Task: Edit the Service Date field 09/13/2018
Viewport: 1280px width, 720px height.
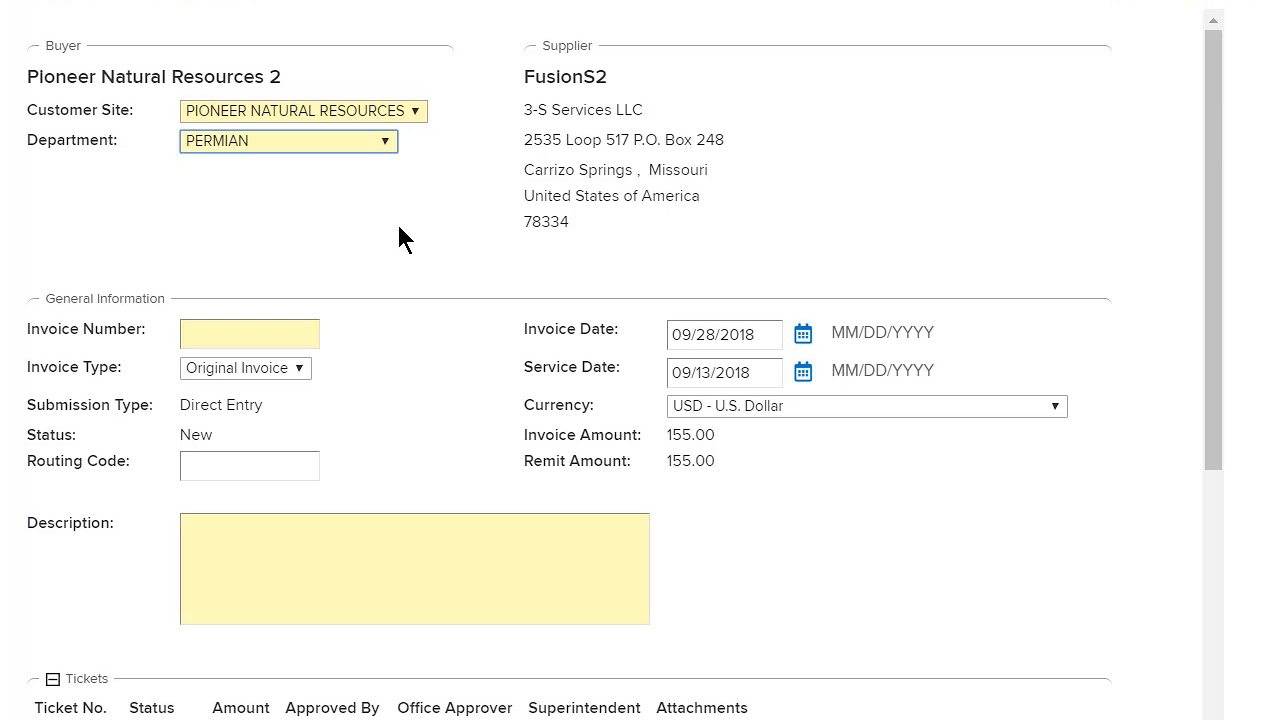Action: [725, 373]
